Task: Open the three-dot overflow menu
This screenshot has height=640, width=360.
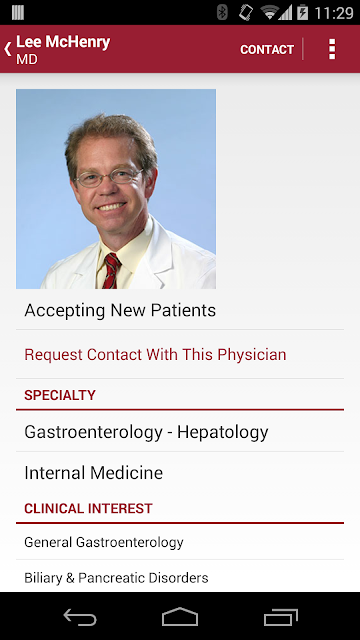Action: pyautogui.click(x=332, y=49)
